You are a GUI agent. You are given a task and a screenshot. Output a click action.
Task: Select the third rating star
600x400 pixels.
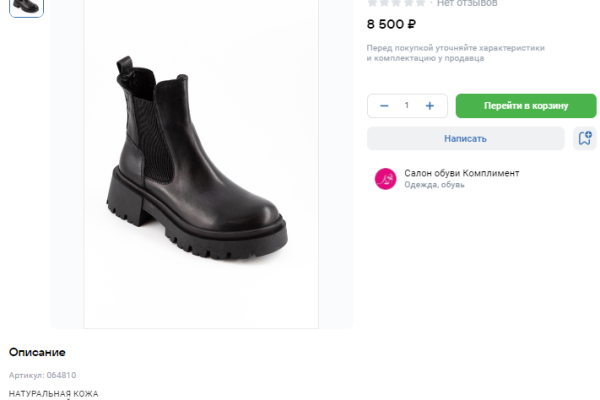coord(396,3)
